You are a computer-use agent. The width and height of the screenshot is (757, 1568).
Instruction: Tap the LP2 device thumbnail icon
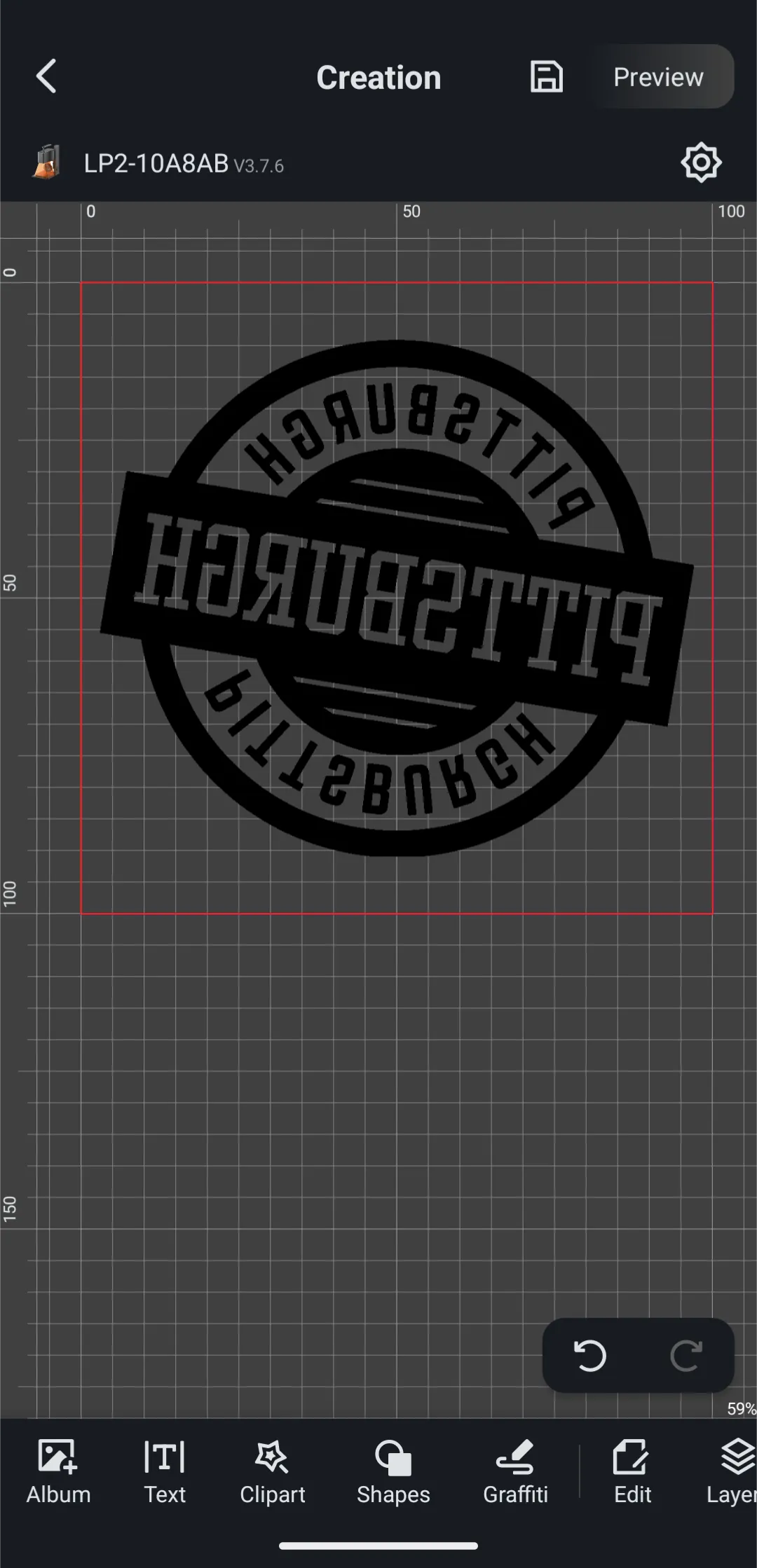point(47,163)
